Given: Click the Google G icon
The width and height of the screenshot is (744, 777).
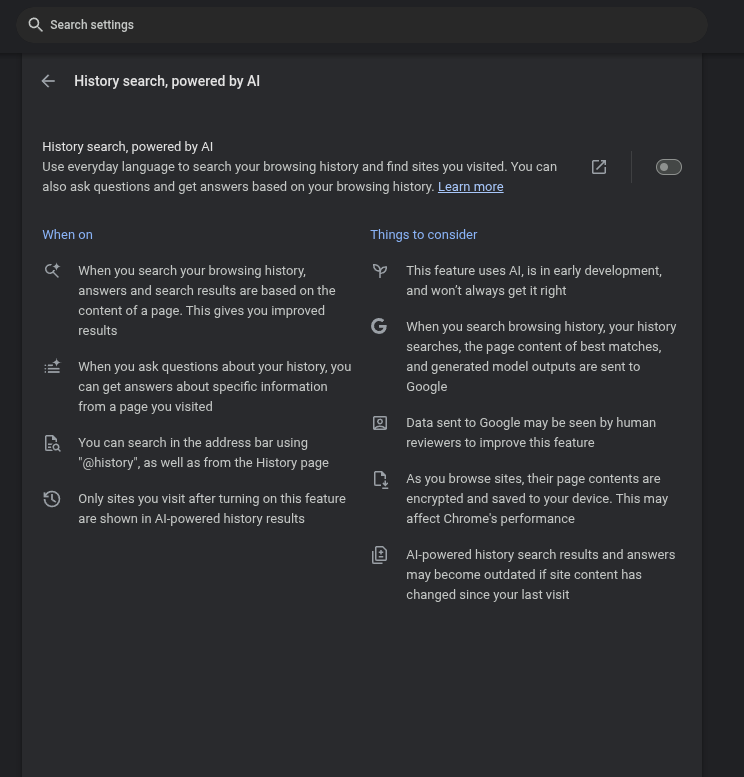Looking at the screenshot, I should tap(379, 327).
